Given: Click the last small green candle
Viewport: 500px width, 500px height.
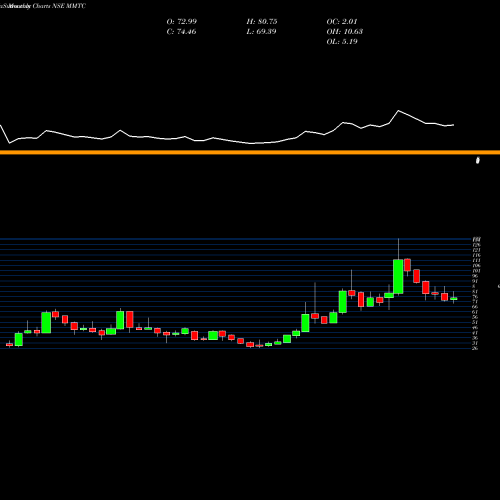Looking at the screenshot, I should click(454, 299).
